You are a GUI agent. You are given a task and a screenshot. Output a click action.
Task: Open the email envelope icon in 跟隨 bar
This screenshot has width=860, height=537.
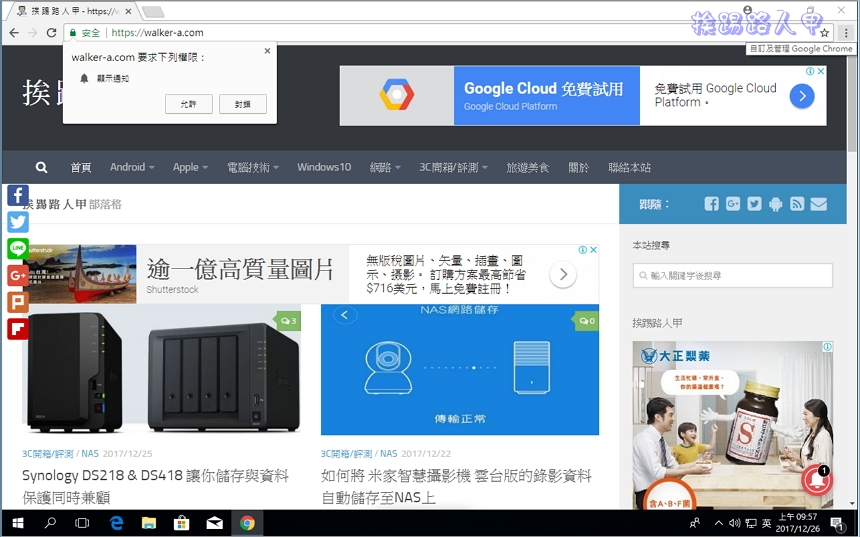[818, 204]
